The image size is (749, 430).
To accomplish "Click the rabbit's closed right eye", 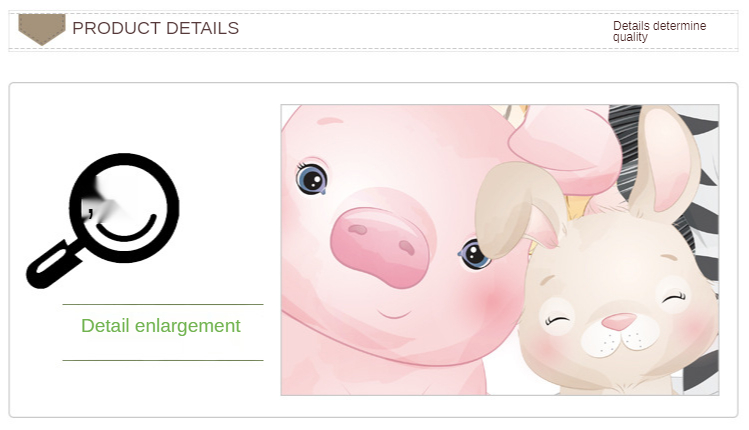I will tap(674, 298).
